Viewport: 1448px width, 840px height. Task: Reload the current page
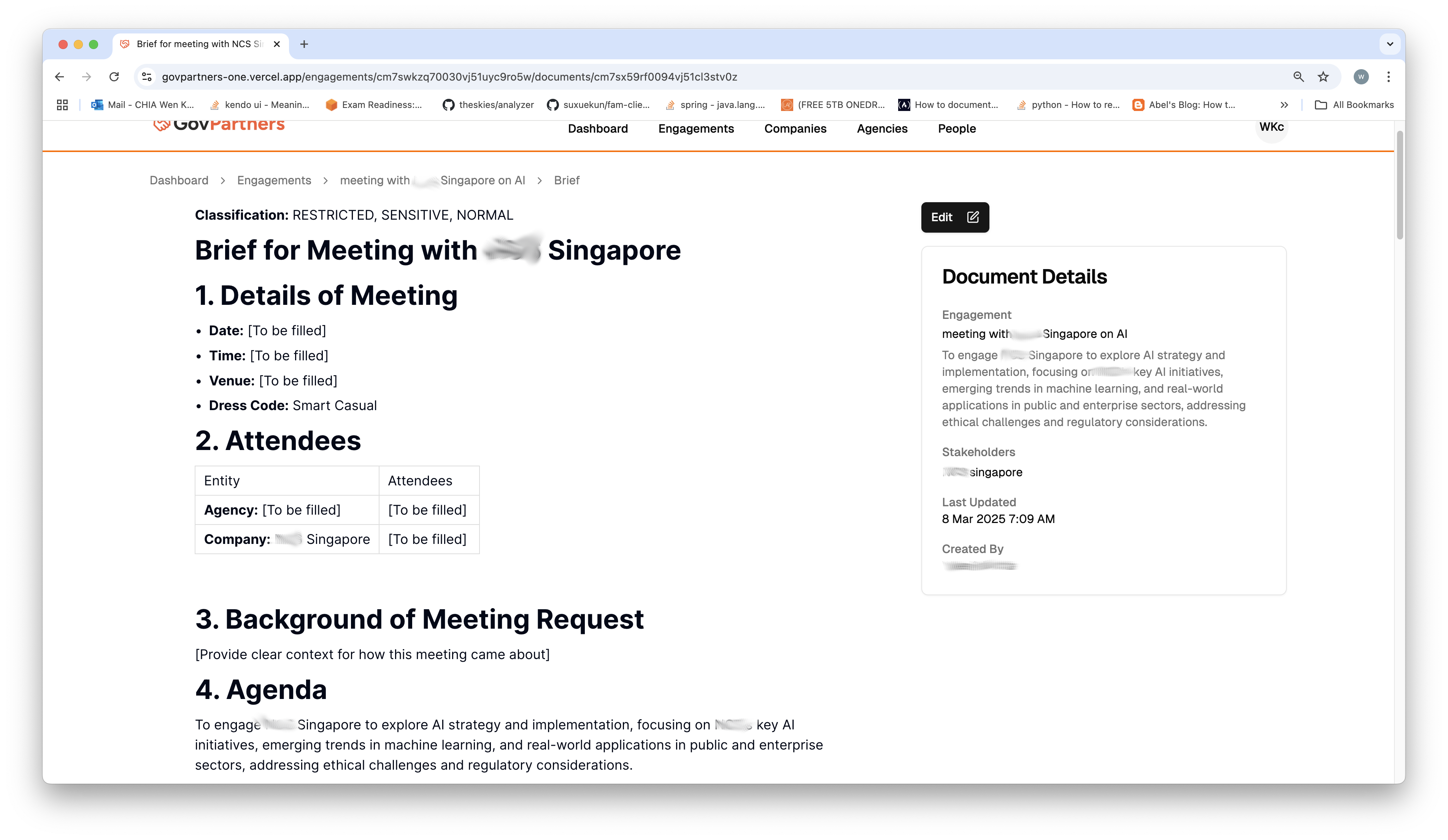[114, 76]
